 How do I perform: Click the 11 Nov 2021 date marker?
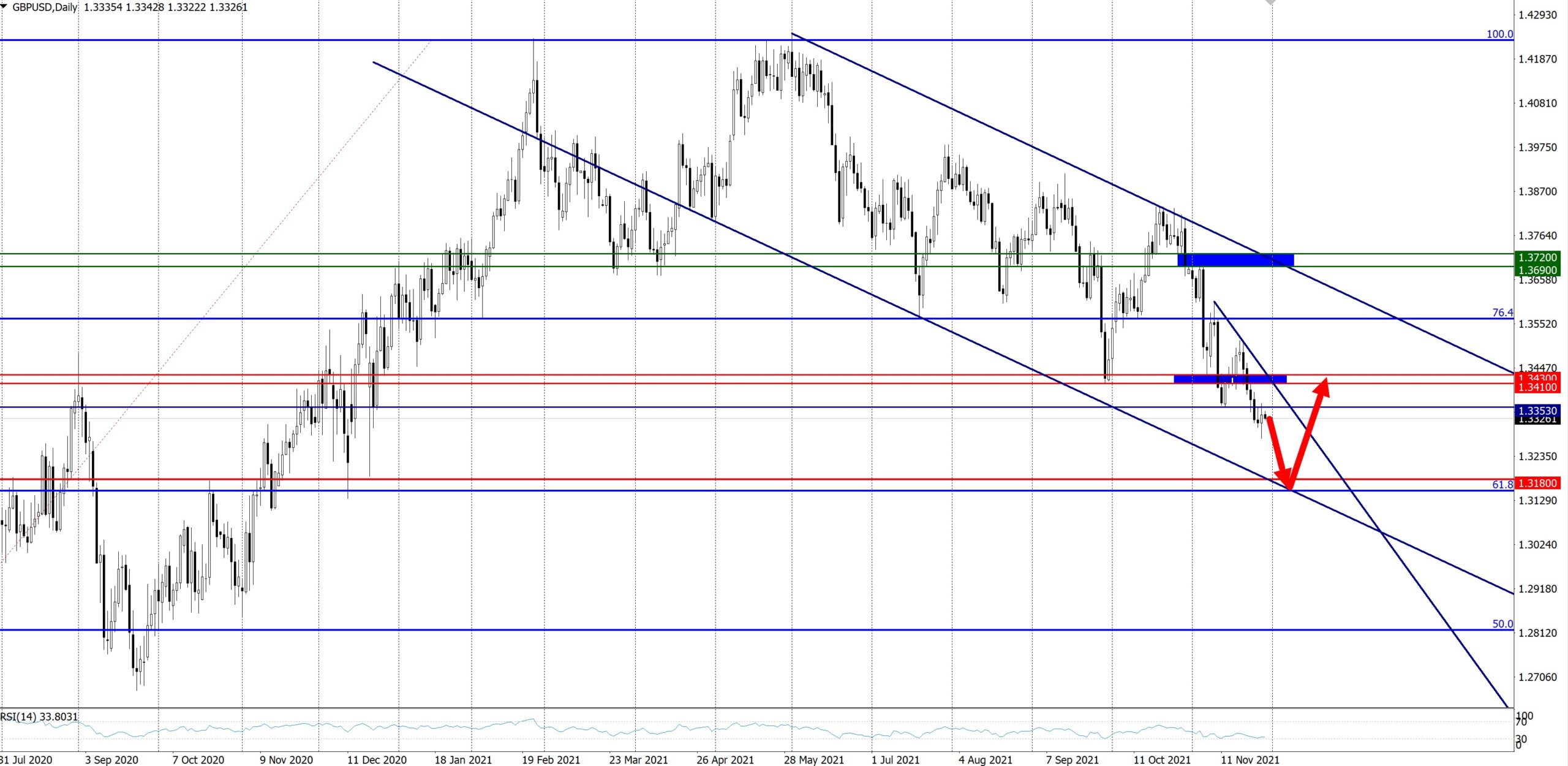1249,760
